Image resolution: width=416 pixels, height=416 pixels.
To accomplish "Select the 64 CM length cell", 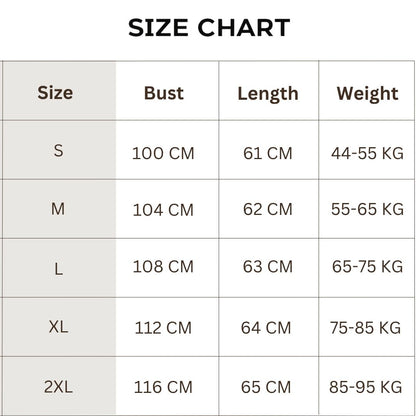I will [266, 328].
